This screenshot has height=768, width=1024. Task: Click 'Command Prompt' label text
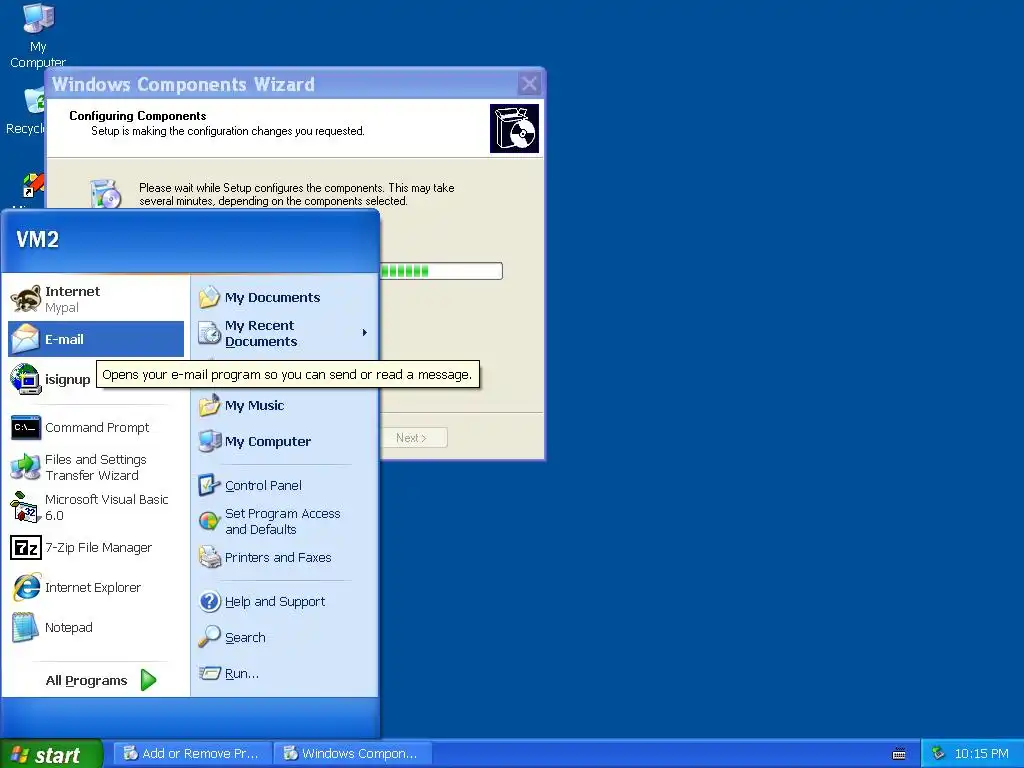(97, 428)
